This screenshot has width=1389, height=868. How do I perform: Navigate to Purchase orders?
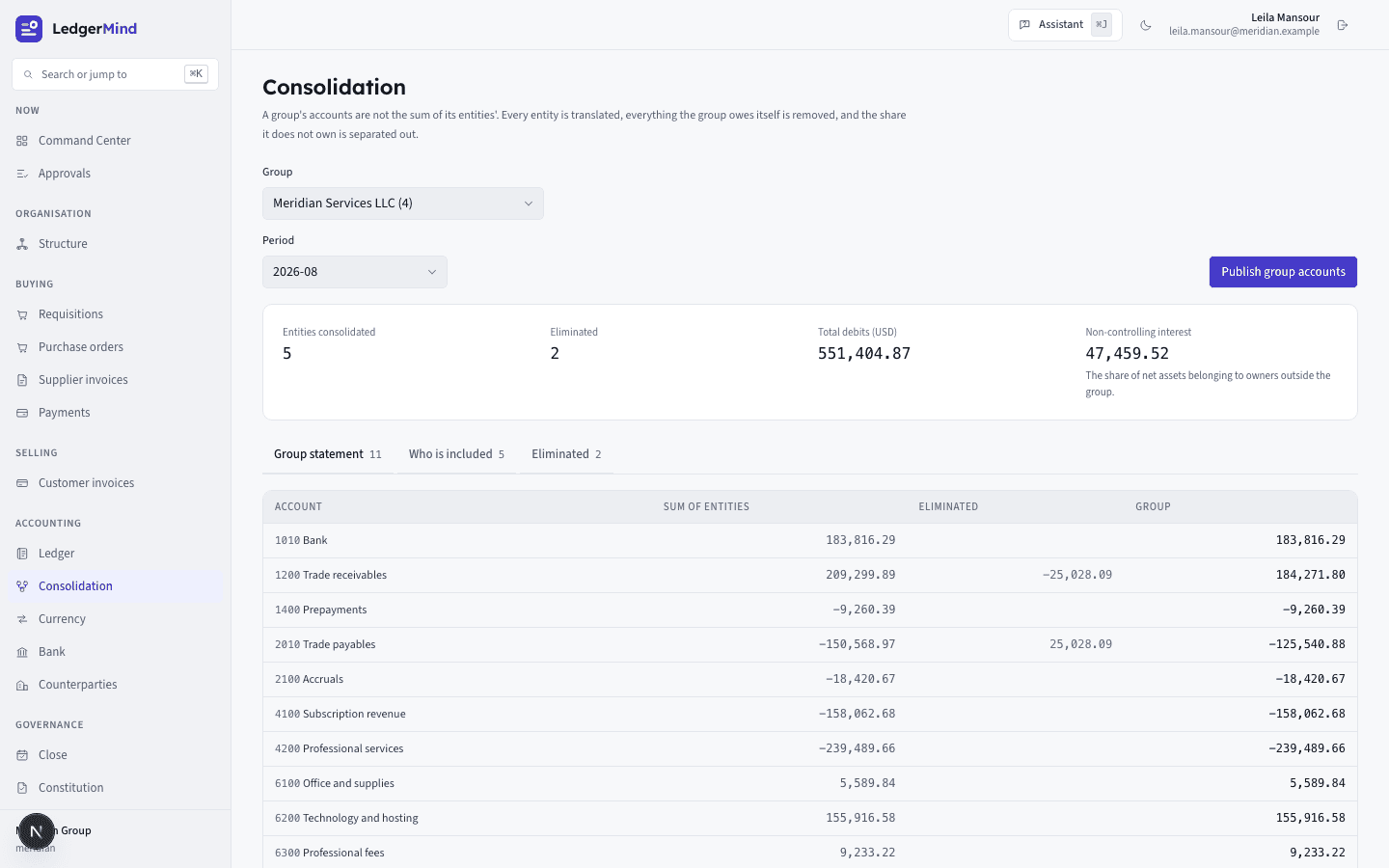coord(115,347)
